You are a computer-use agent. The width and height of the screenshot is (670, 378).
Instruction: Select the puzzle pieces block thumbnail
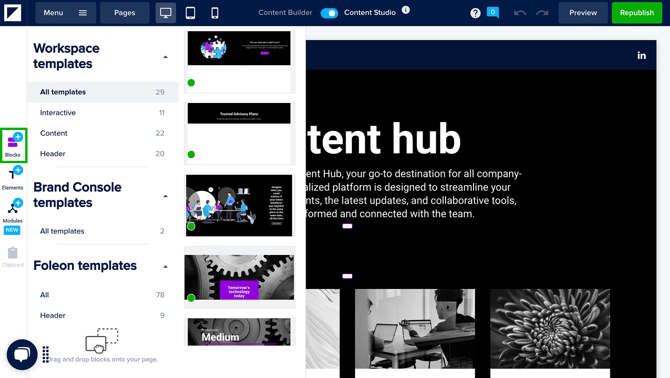click(239, 61)
